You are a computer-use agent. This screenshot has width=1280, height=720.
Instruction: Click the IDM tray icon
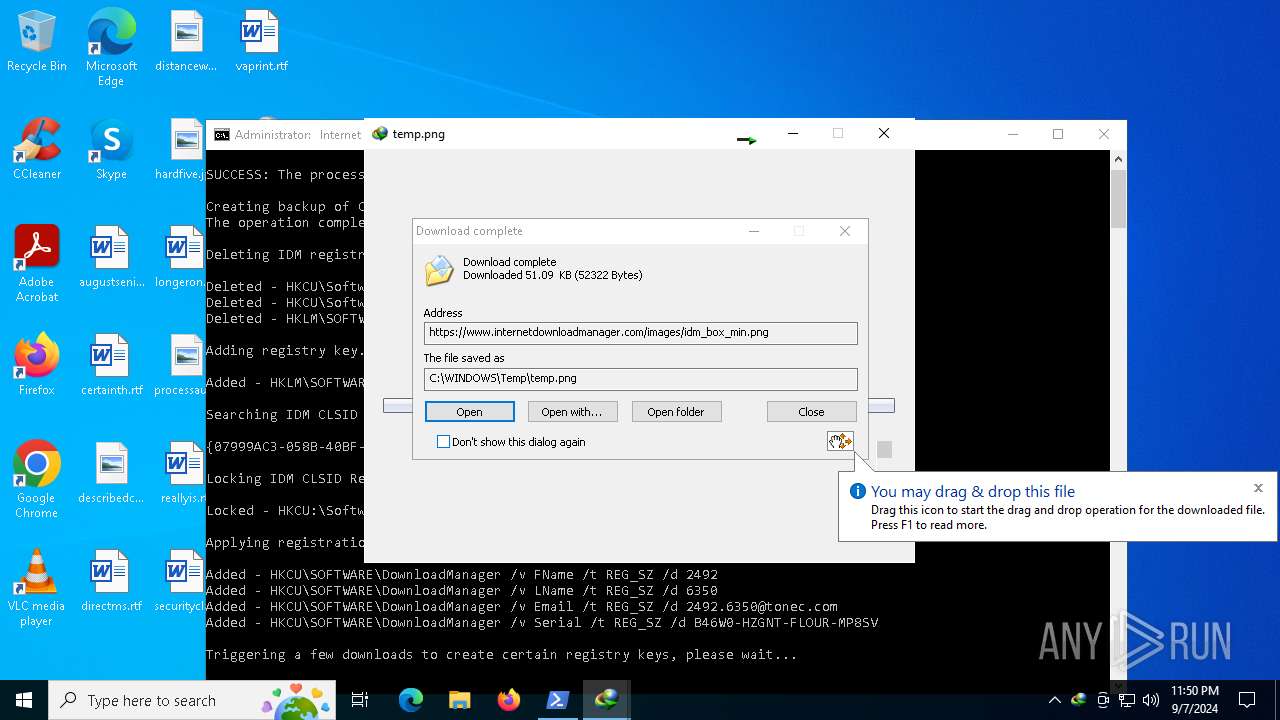pos(1079,700)
